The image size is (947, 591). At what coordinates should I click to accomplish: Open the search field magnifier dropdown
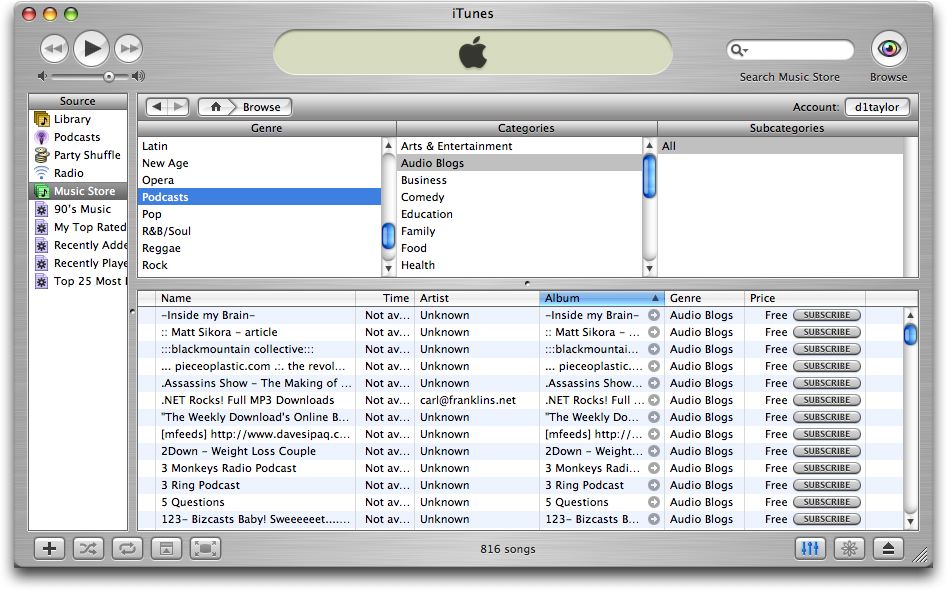point(739,50)
